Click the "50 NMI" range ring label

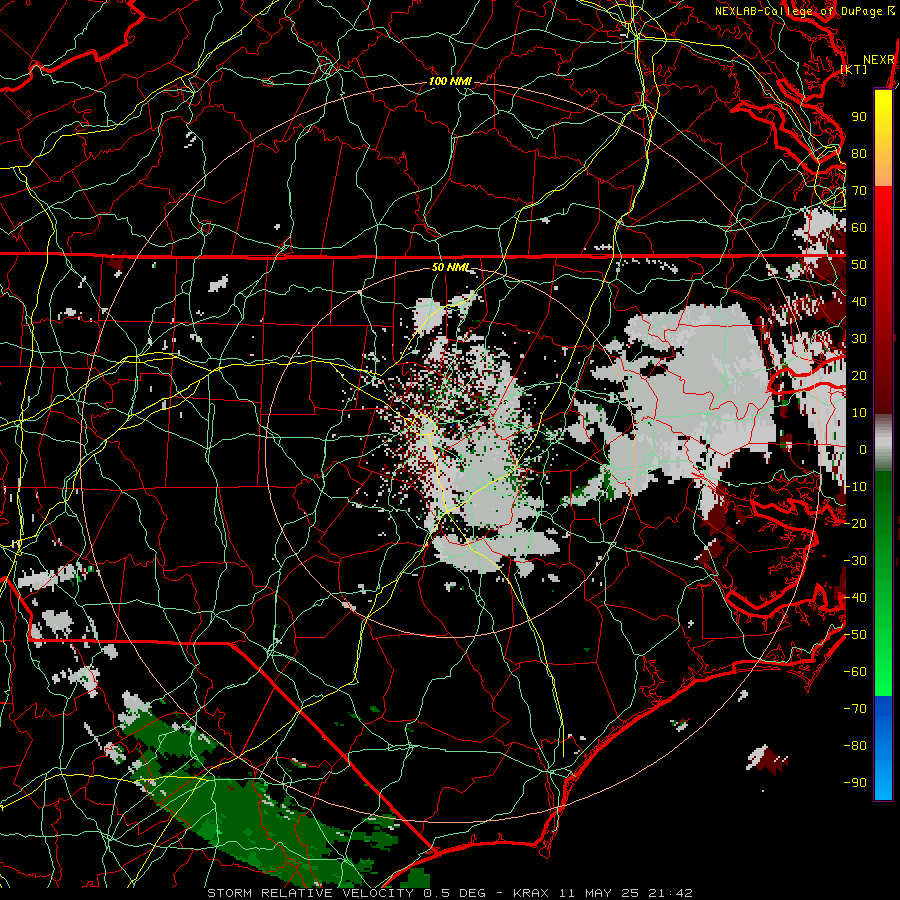[450, 267]
